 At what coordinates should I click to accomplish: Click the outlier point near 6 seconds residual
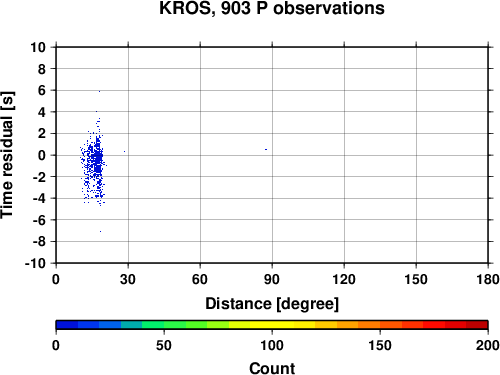(99, 91)
